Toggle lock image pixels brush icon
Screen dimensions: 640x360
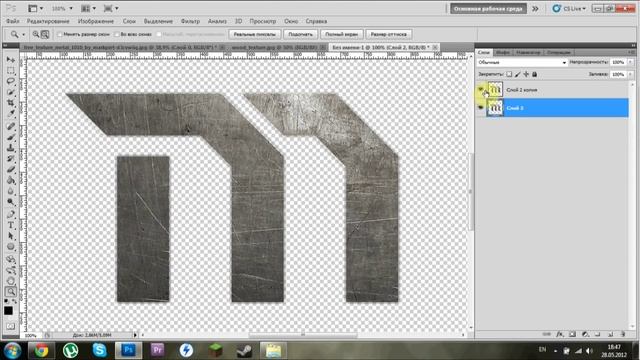coord(518,74)
